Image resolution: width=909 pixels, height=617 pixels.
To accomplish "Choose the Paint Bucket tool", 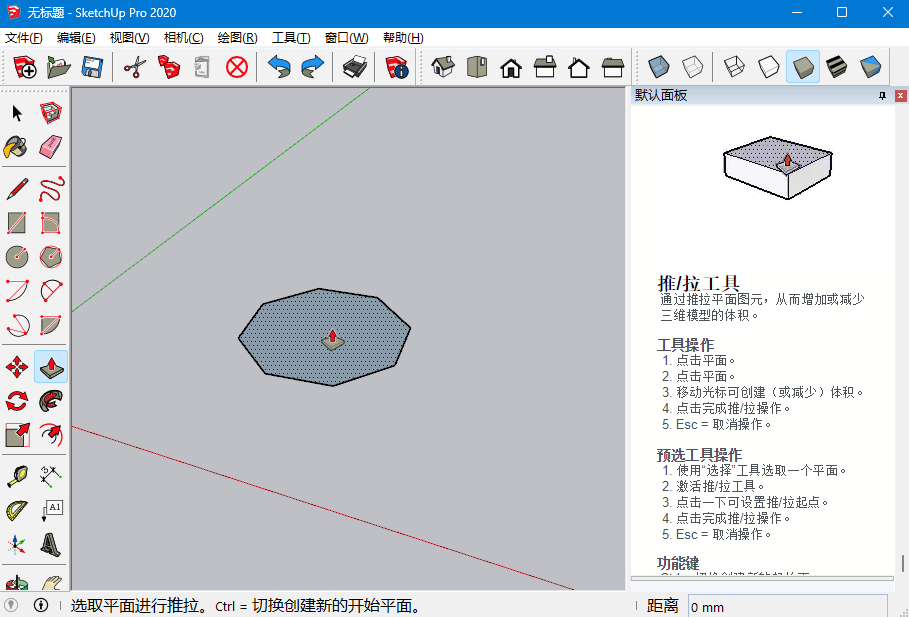I will coord(17,147).
